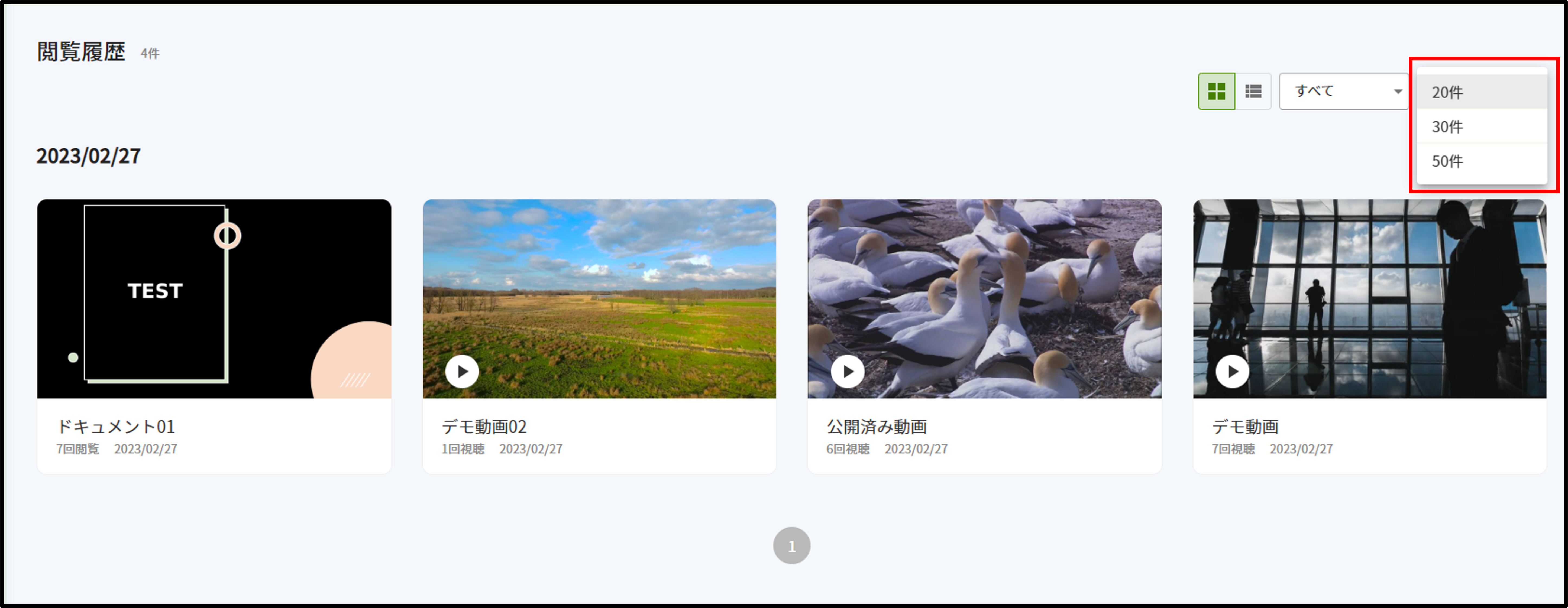Open the ドキュメント01 thumbnail
The height and width of the screenshot is (608, 1568).
[214, 299]
